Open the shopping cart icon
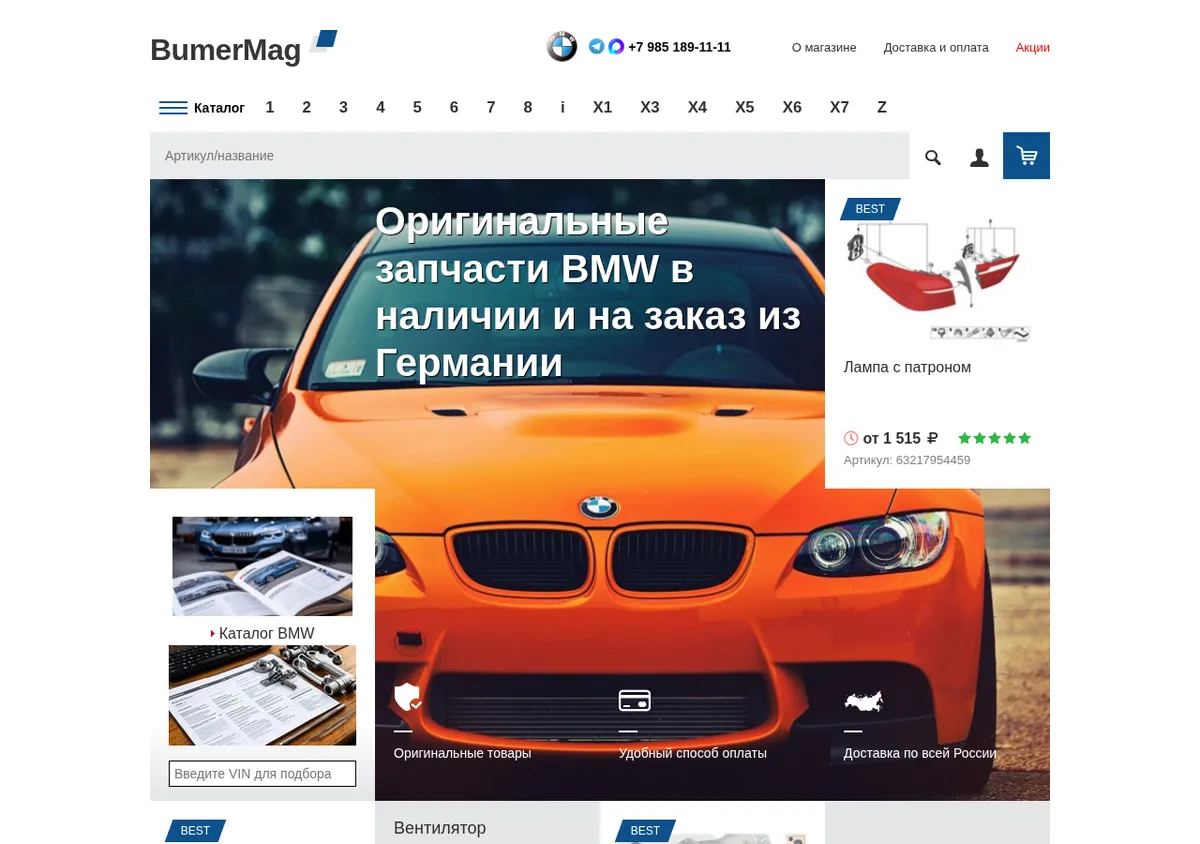Viewport: 1200px width, 844px height. (1026, 156)
